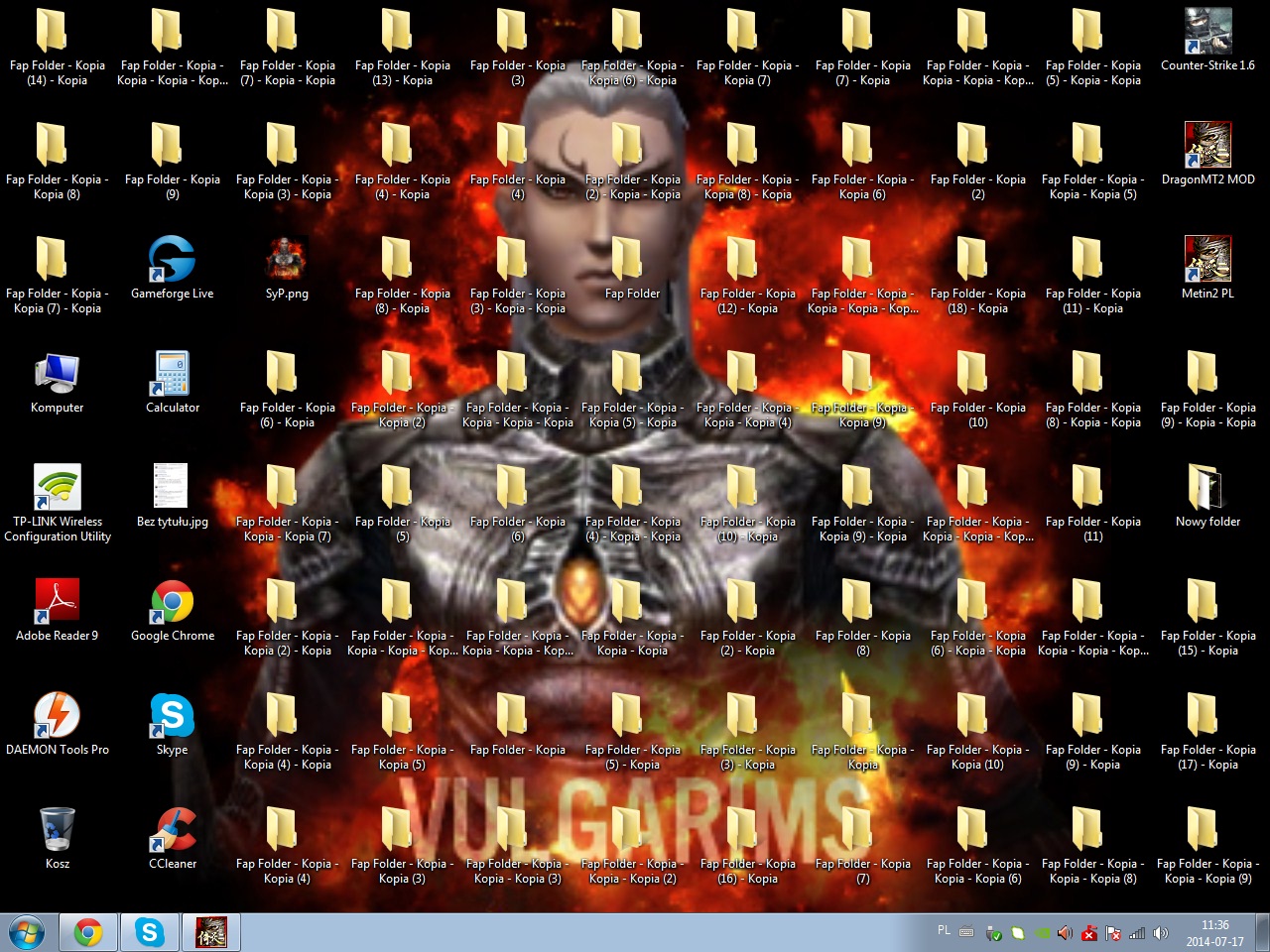The height and width of the screenshot is (952, 1270).
Task: Select folder "Fap Folder - Kopia (14) - Kopia"
Action: pos(57,47)
